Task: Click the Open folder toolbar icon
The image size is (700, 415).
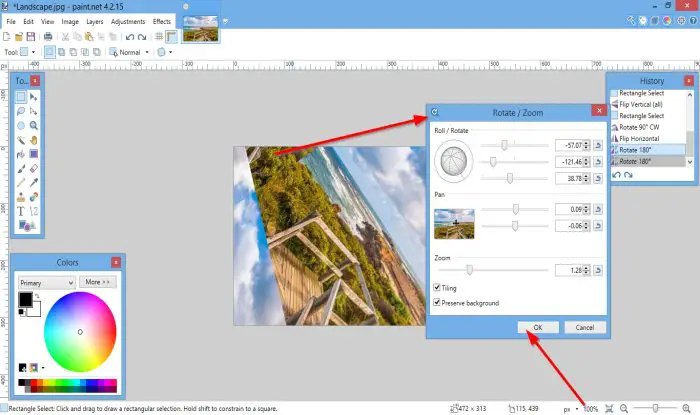Action: 19,37
